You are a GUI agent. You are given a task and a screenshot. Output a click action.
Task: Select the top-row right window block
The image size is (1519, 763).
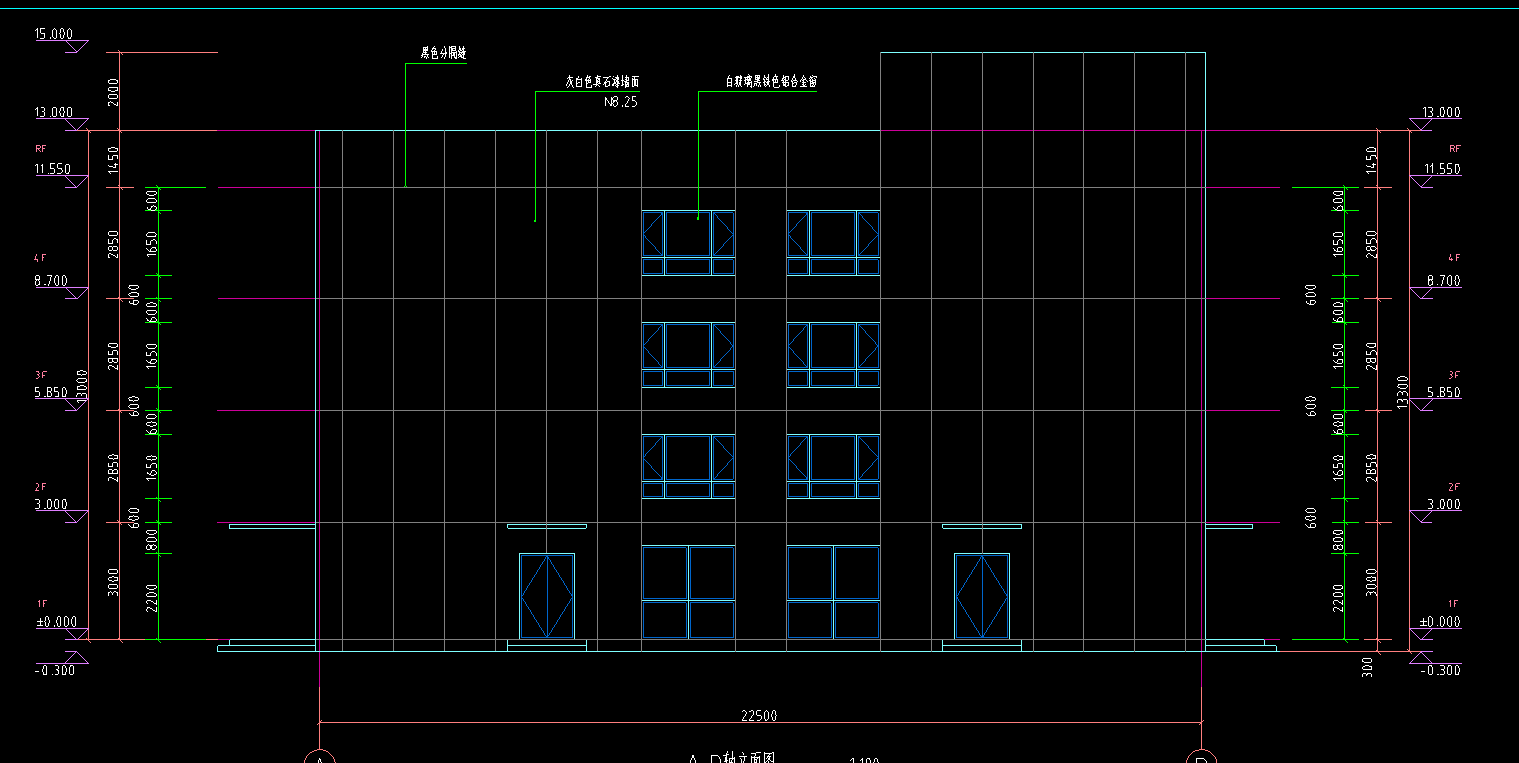pos(833,242)
